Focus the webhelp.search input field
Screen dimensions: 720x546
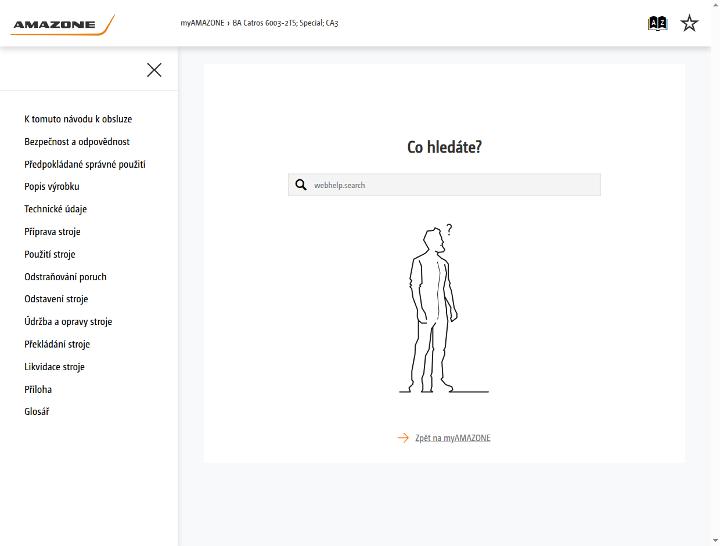coord(444,185)
